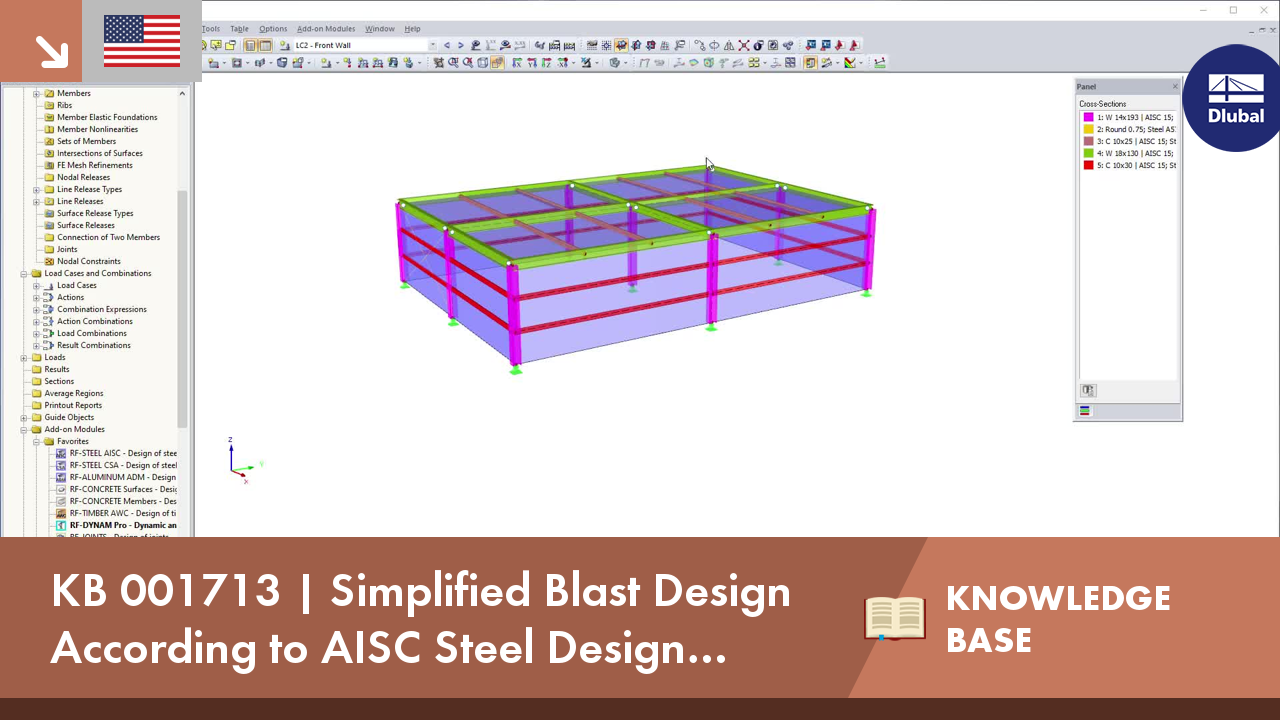This screenshot has width=1280, height=720.
Task: Expand the Load Cases tree node
Action: 37,285
